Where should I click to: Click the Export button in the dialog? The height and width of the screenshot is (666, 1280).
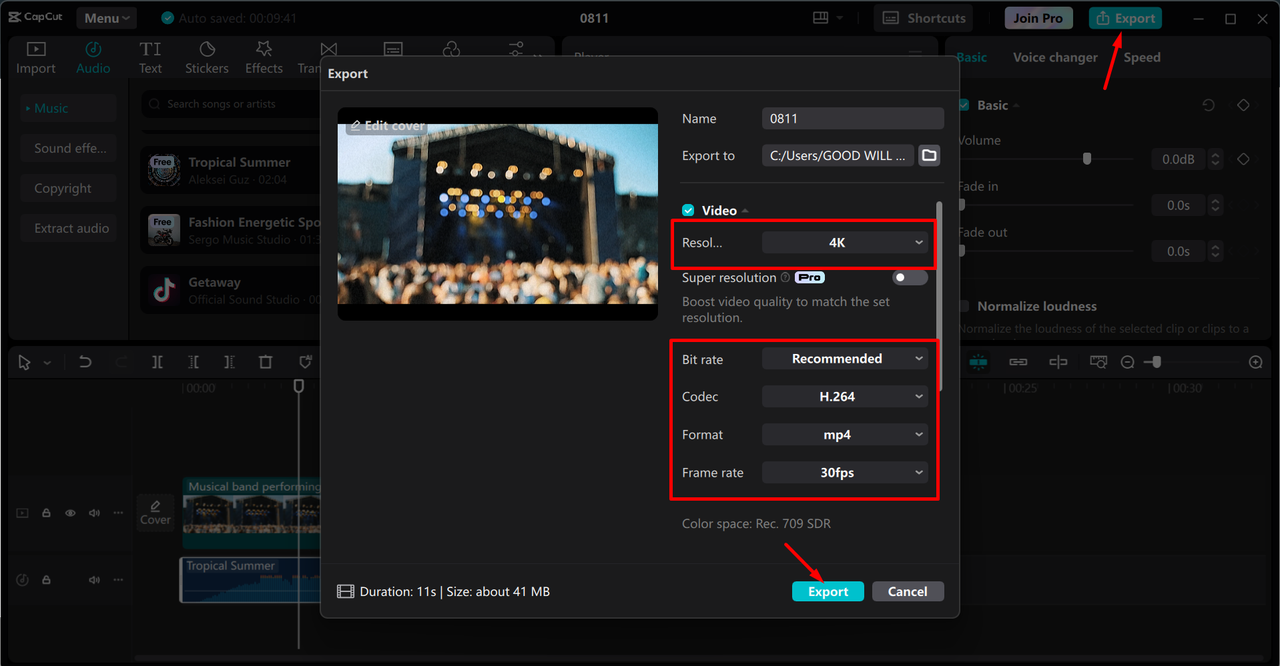point(828,591)
